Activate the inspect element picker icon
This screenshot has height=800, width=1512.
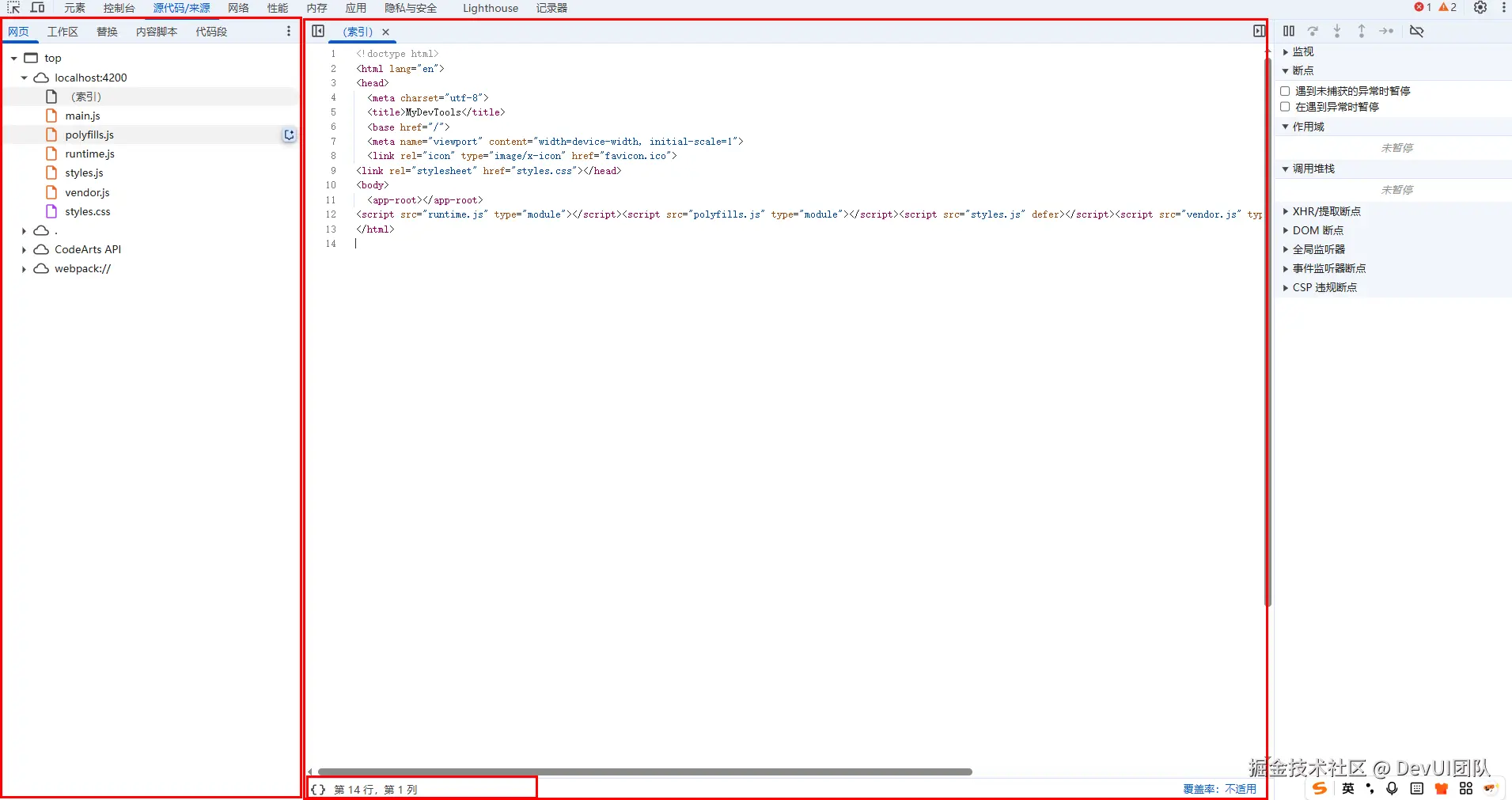tap(13, 8)
